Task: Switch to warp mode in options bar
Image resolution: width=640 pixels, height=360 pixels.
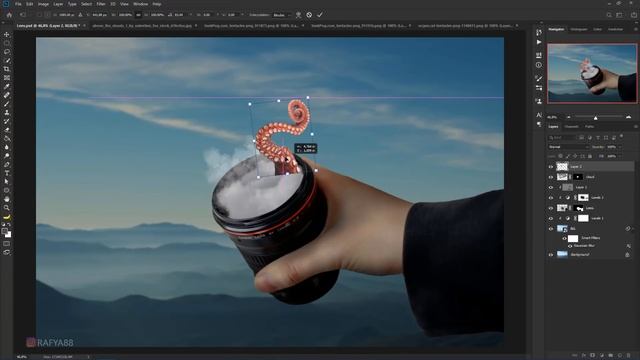Action: tap(298, 15)
